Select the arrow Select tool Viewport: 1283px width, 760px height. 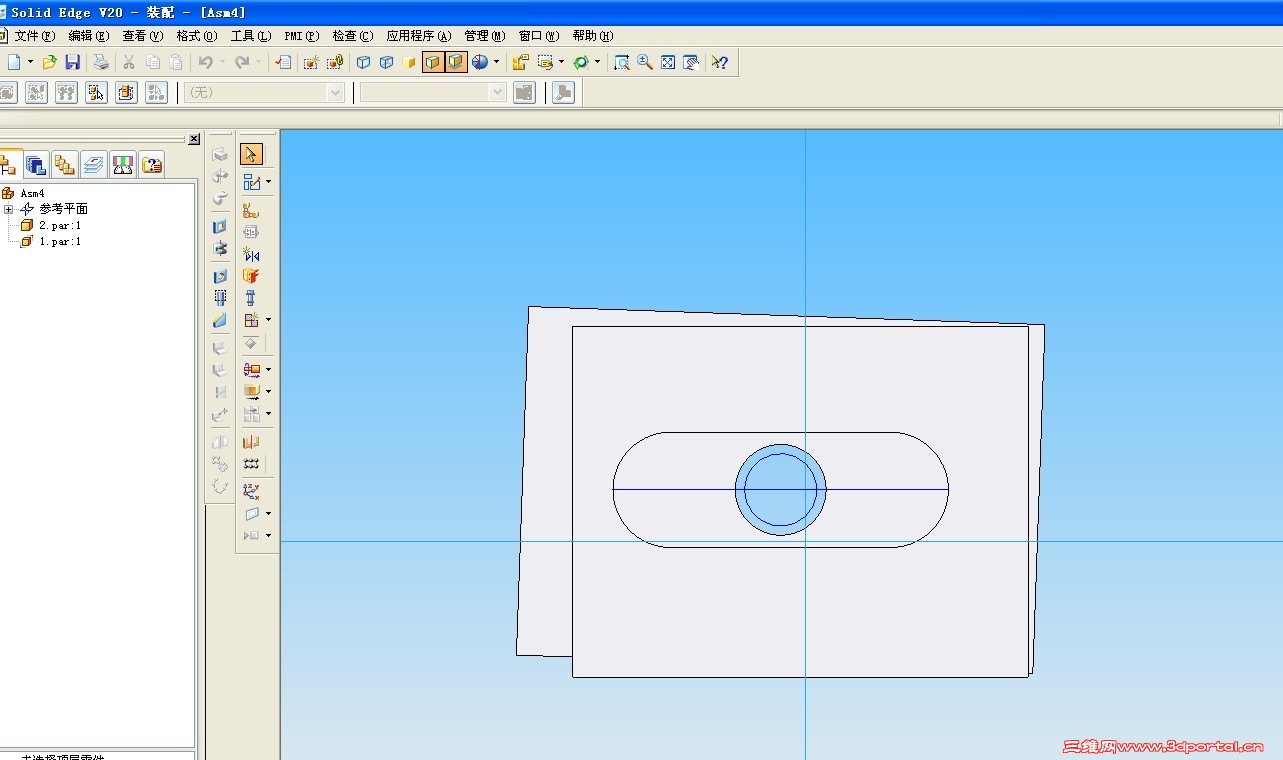click(251, 154)
